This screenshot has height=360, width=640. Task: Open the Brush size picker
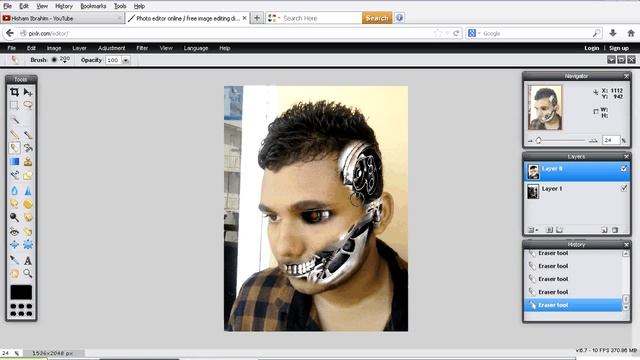tap(60, 60)
